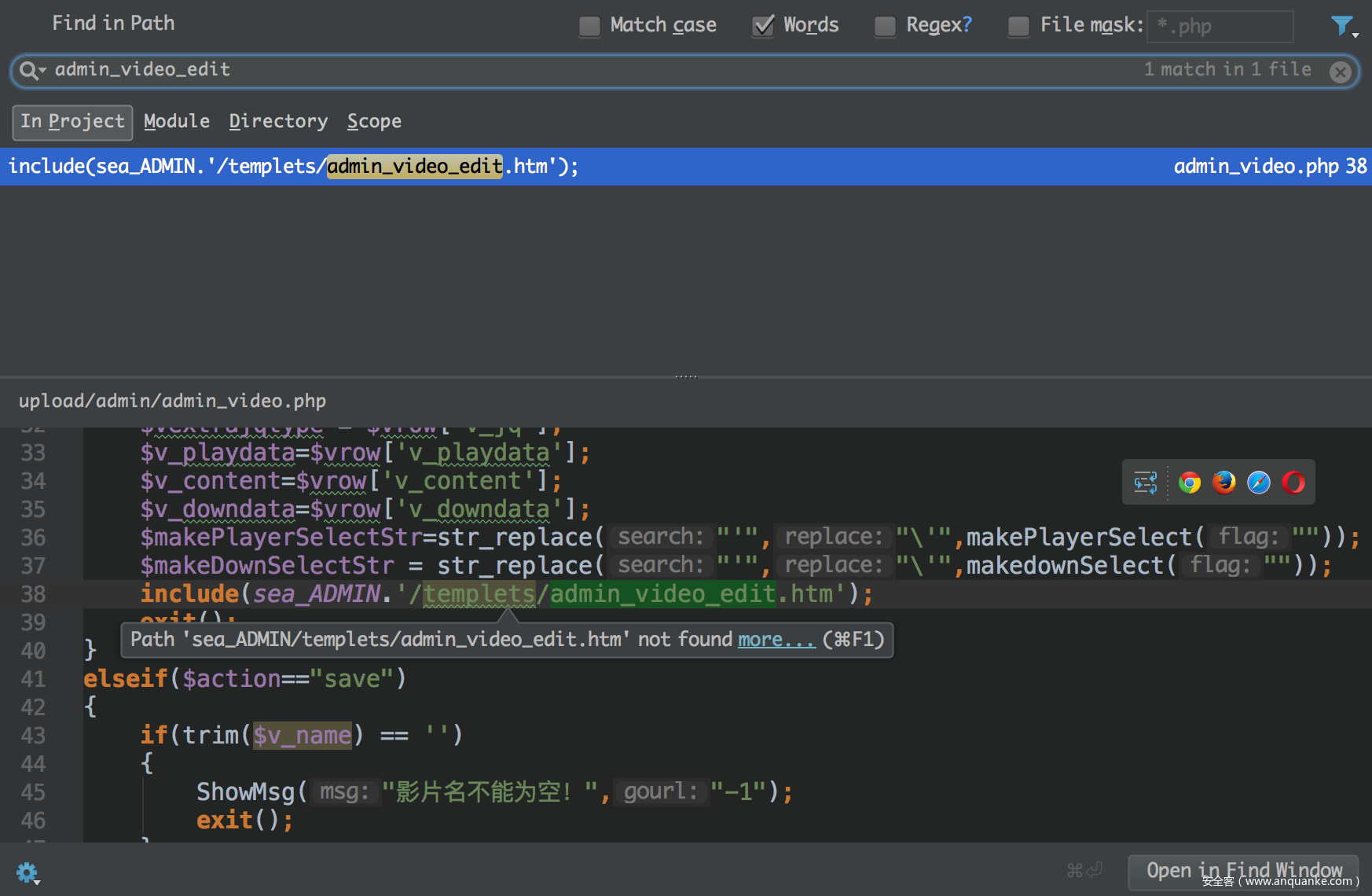The height and width of the screenshot is (896, 1372).
Task: Open the search history magnifier icon
Action: pos(31,71)
